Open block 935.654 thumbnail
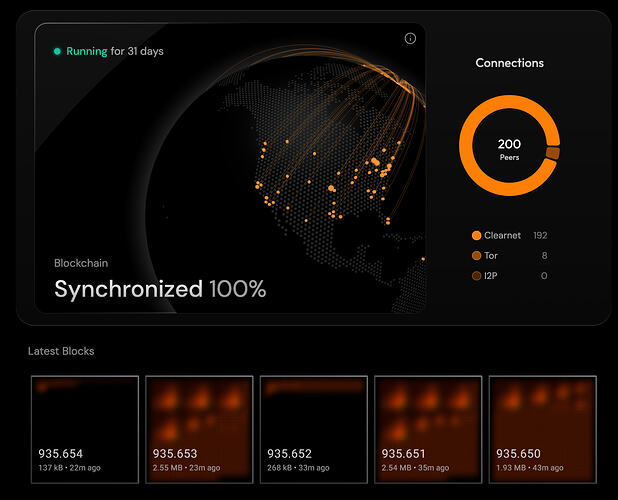The image size is (618, 500). click(83, 427)
